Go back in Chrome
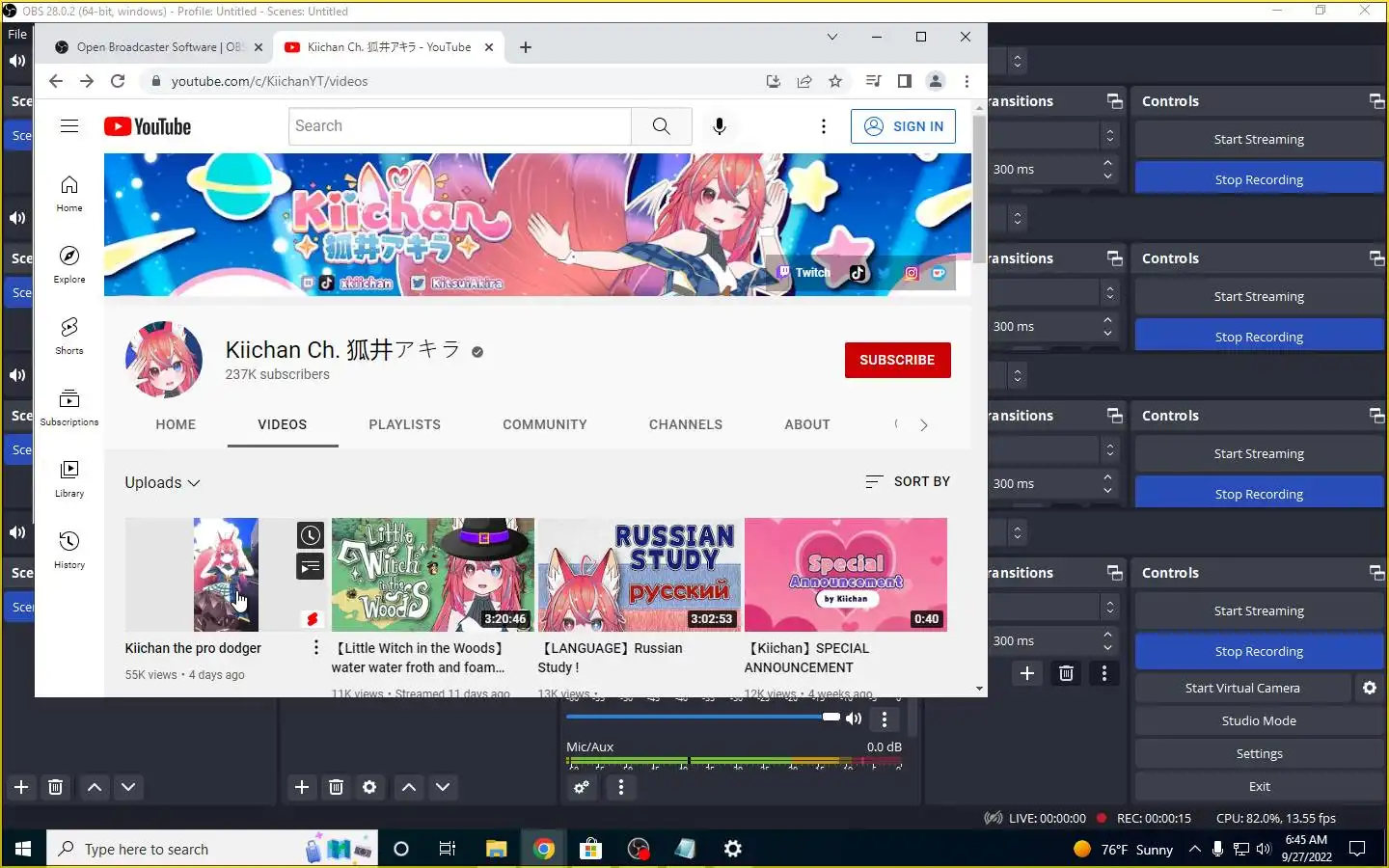 (x=55, y=81)
